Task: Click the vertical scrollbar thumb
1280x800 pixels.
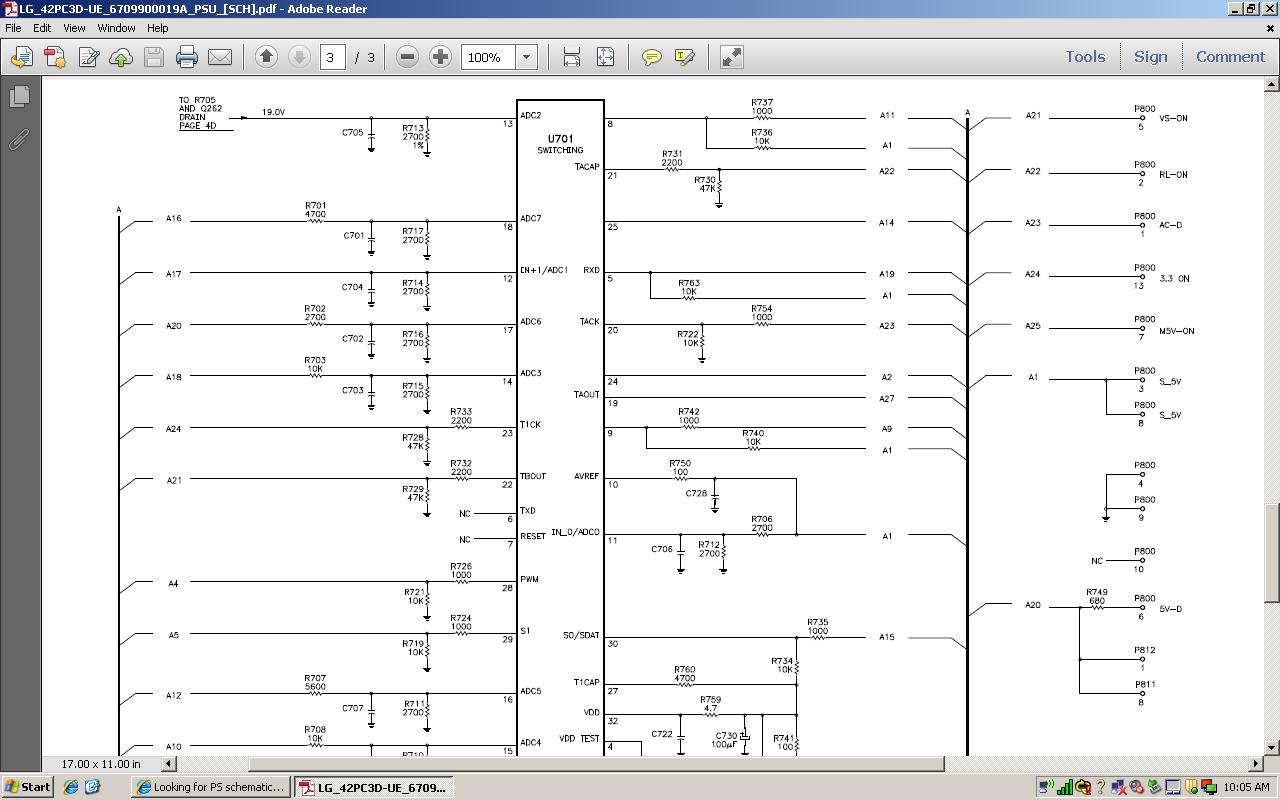Action: (1272, 553)
